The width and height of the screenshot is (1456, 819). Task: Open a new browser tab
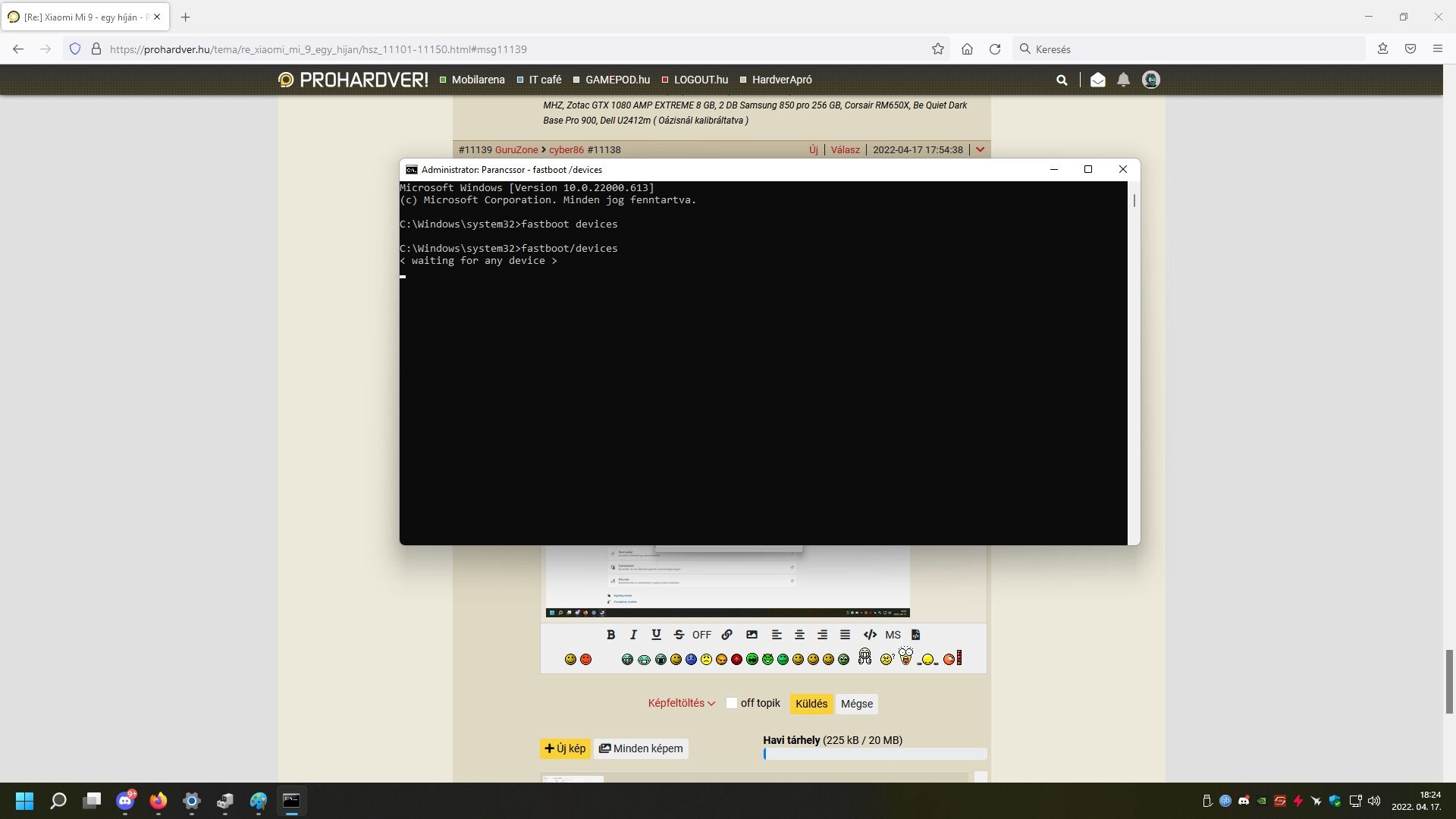click(x=185, y=17)
